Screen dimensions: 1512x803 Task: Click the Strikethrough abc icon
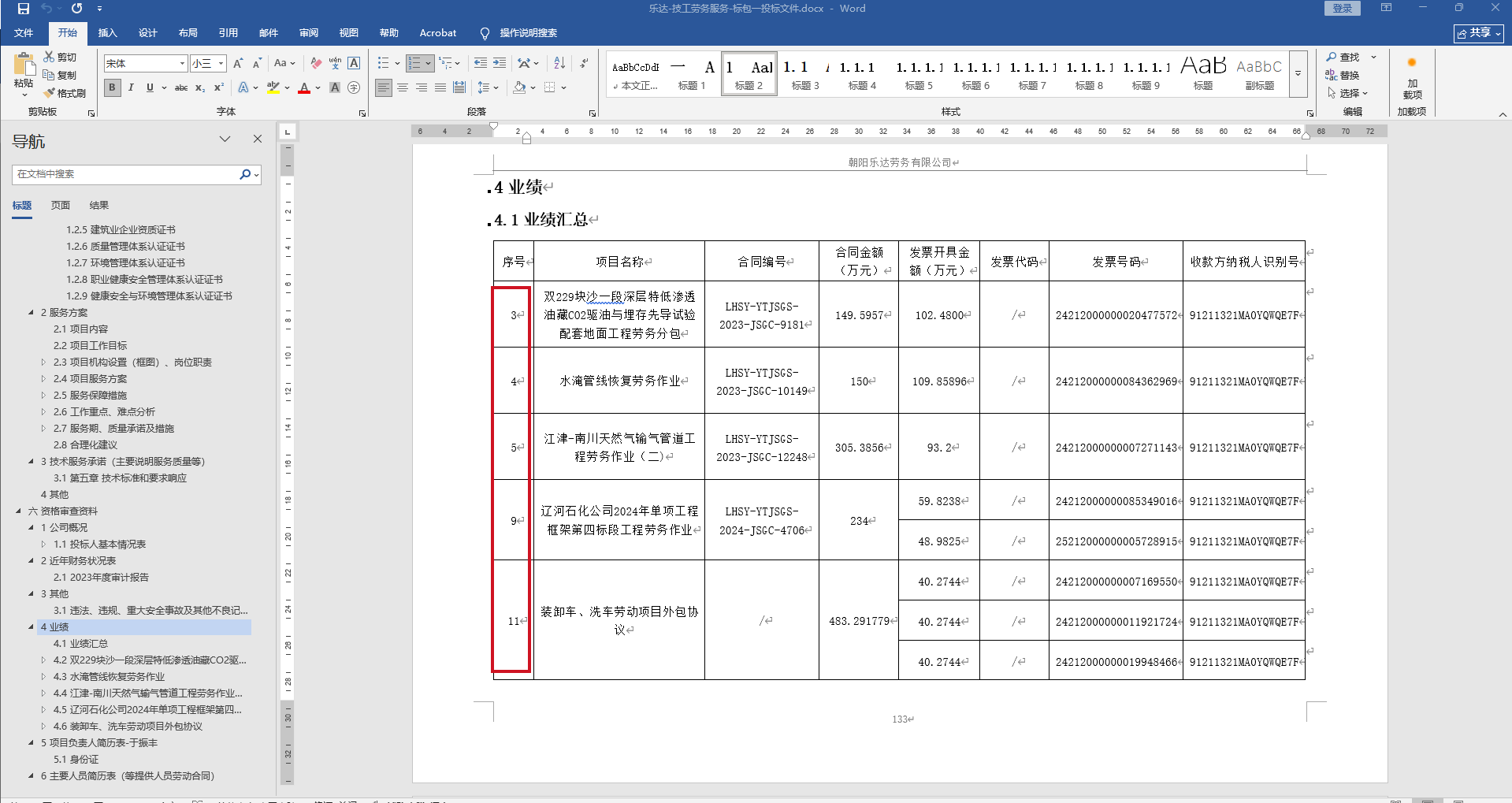click(181, 87)
